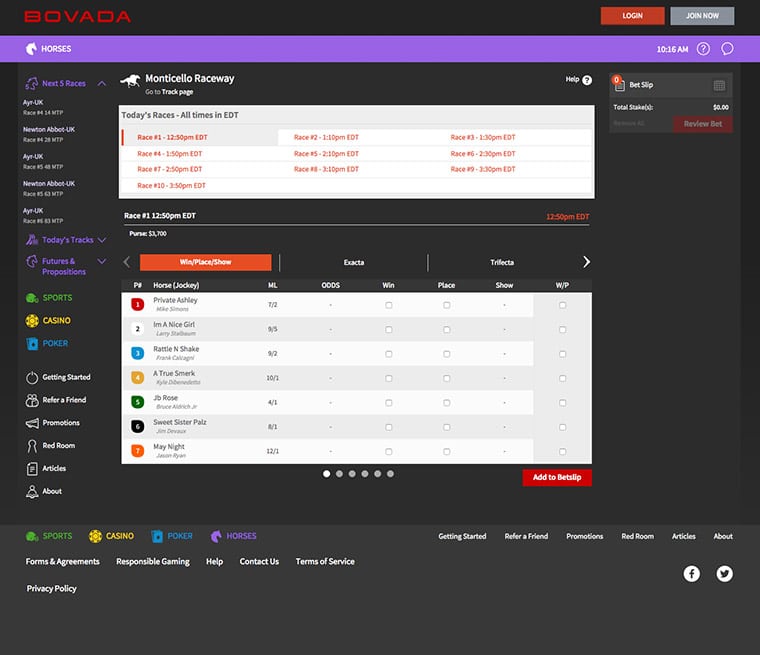Open Ayr-UK Race #4 14 MTP

[43, 107]
